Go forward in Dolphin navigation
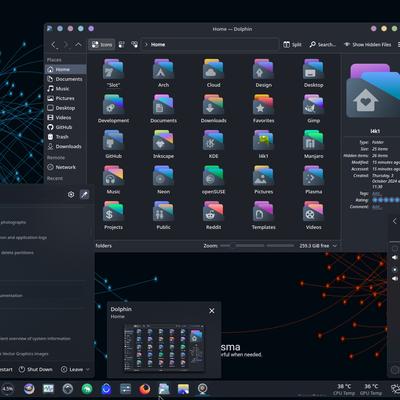 (66, 45)
